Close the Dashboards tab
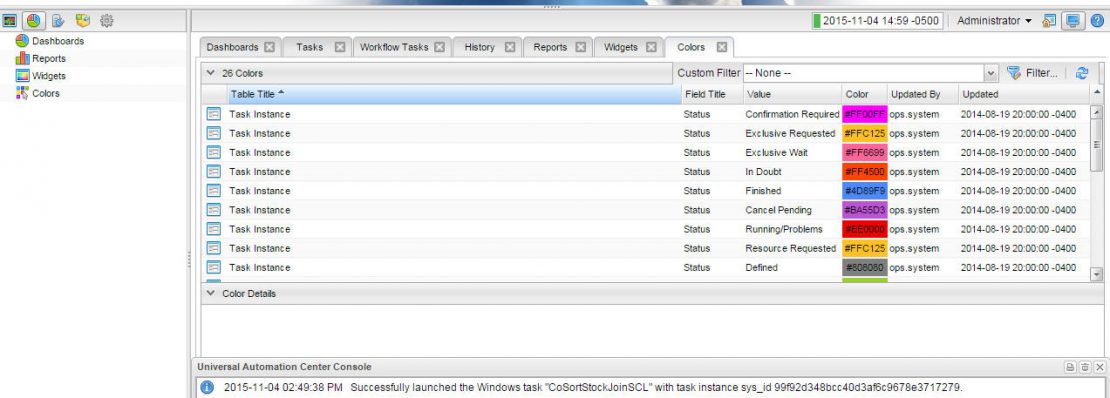 (269, 47)
